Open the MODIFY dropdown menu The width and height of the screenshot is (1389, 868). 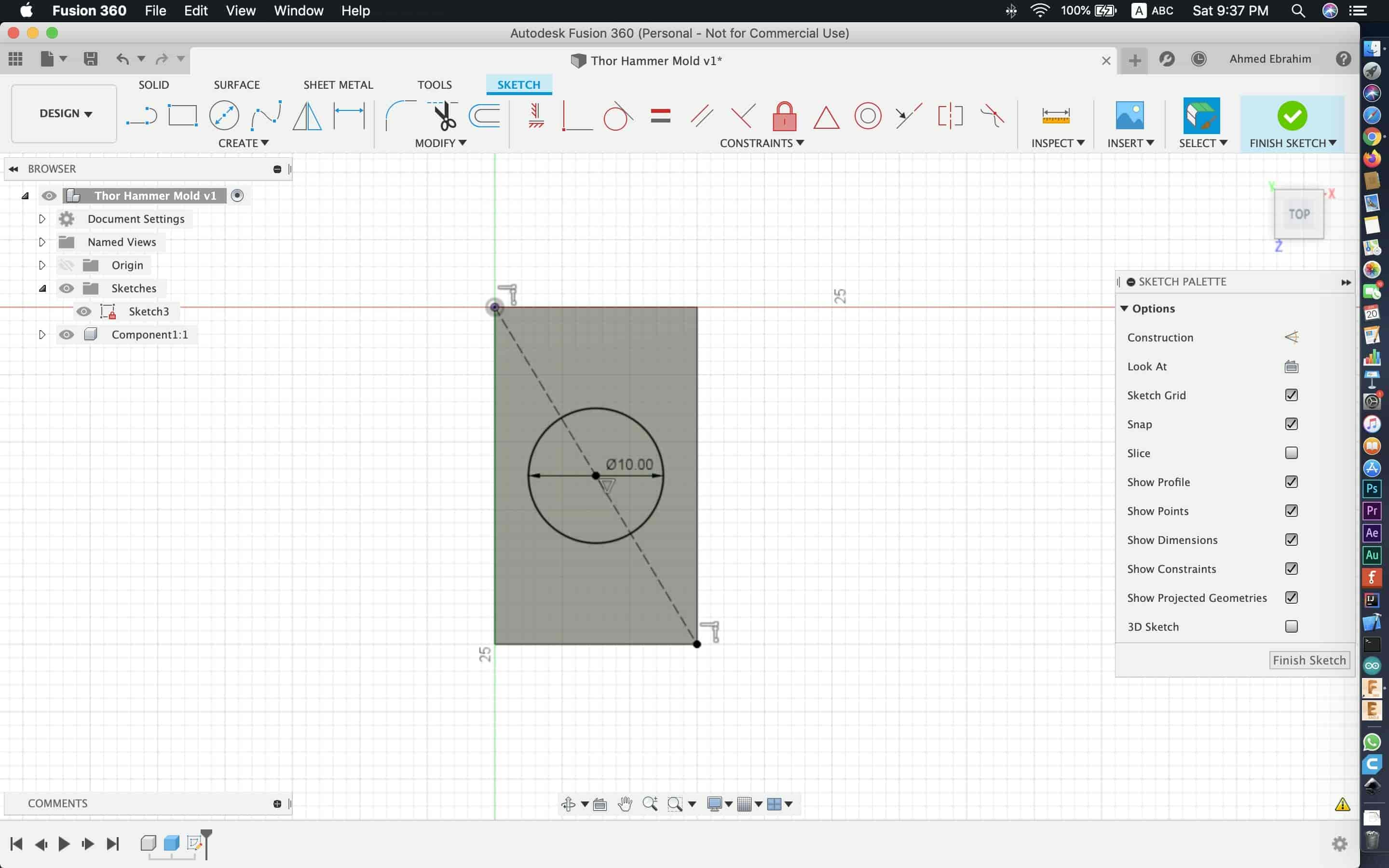(x=440, y=143)
